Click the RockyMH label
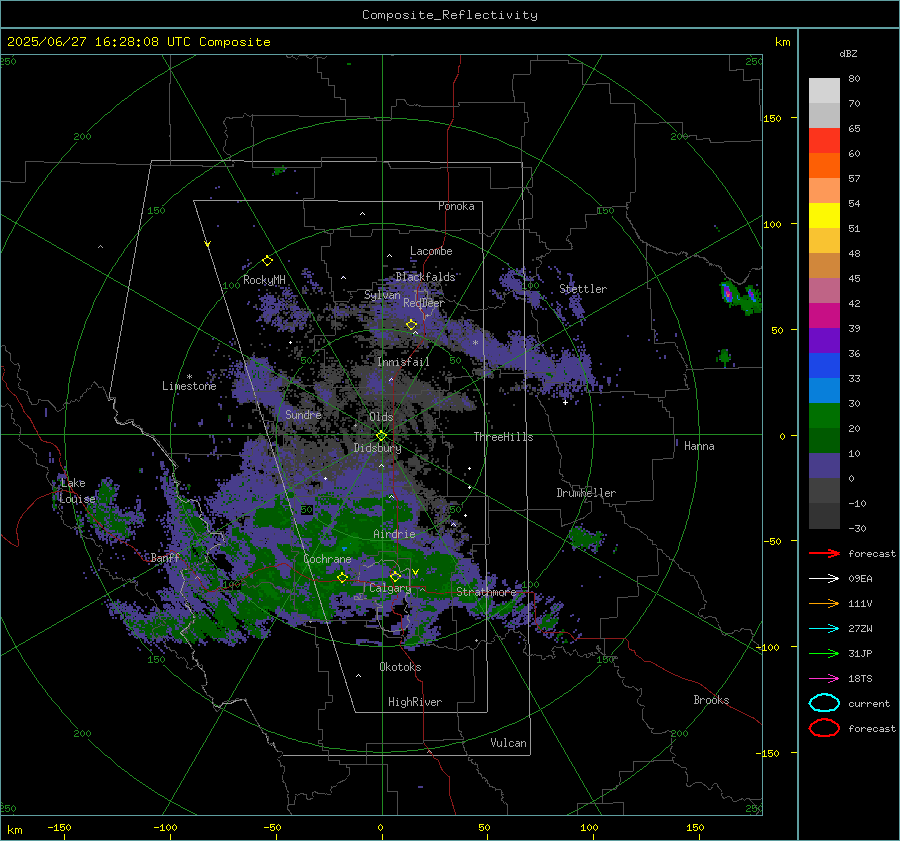Image resolution: width=900 pixels, height=841 pixels. point(264,280)
